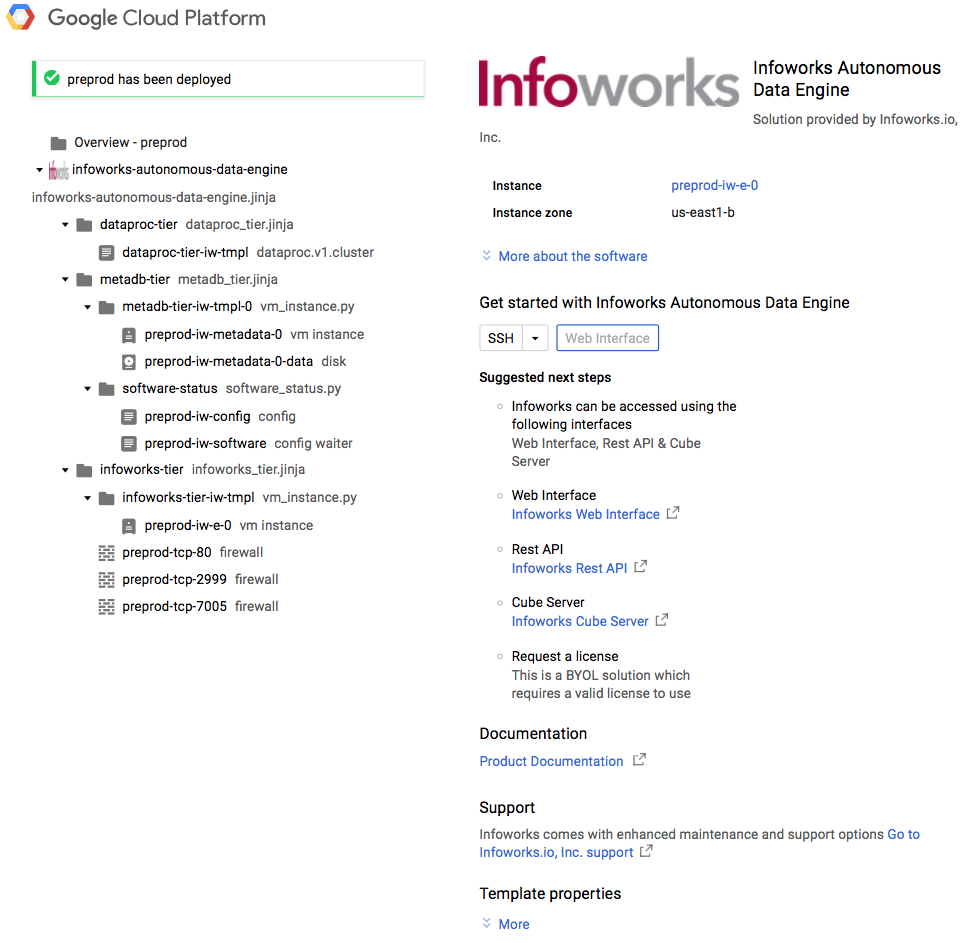Collapse the dataproc-tier tree node arrow
The width and height of the screenshot is (973, 943).
click(65, 225)
